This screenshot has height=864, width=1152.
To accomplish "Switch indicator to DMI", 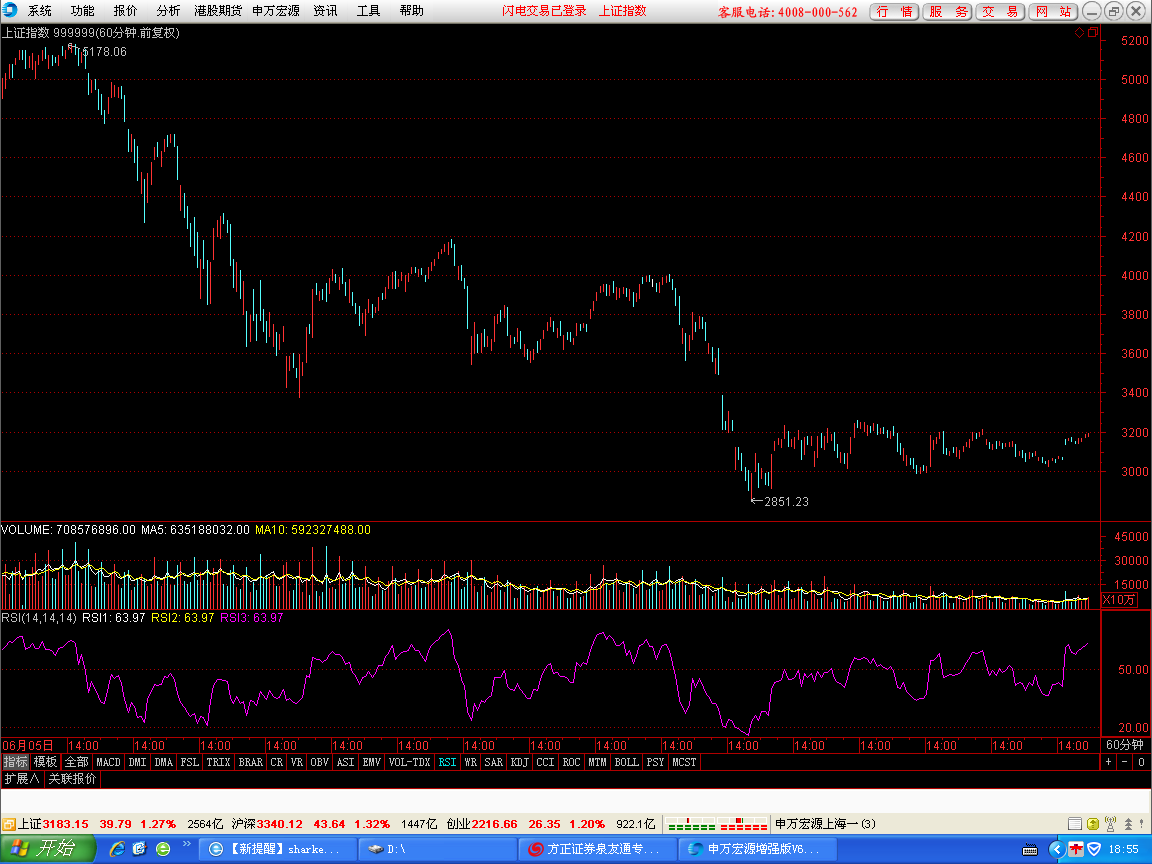I will [x=137, y=762].
